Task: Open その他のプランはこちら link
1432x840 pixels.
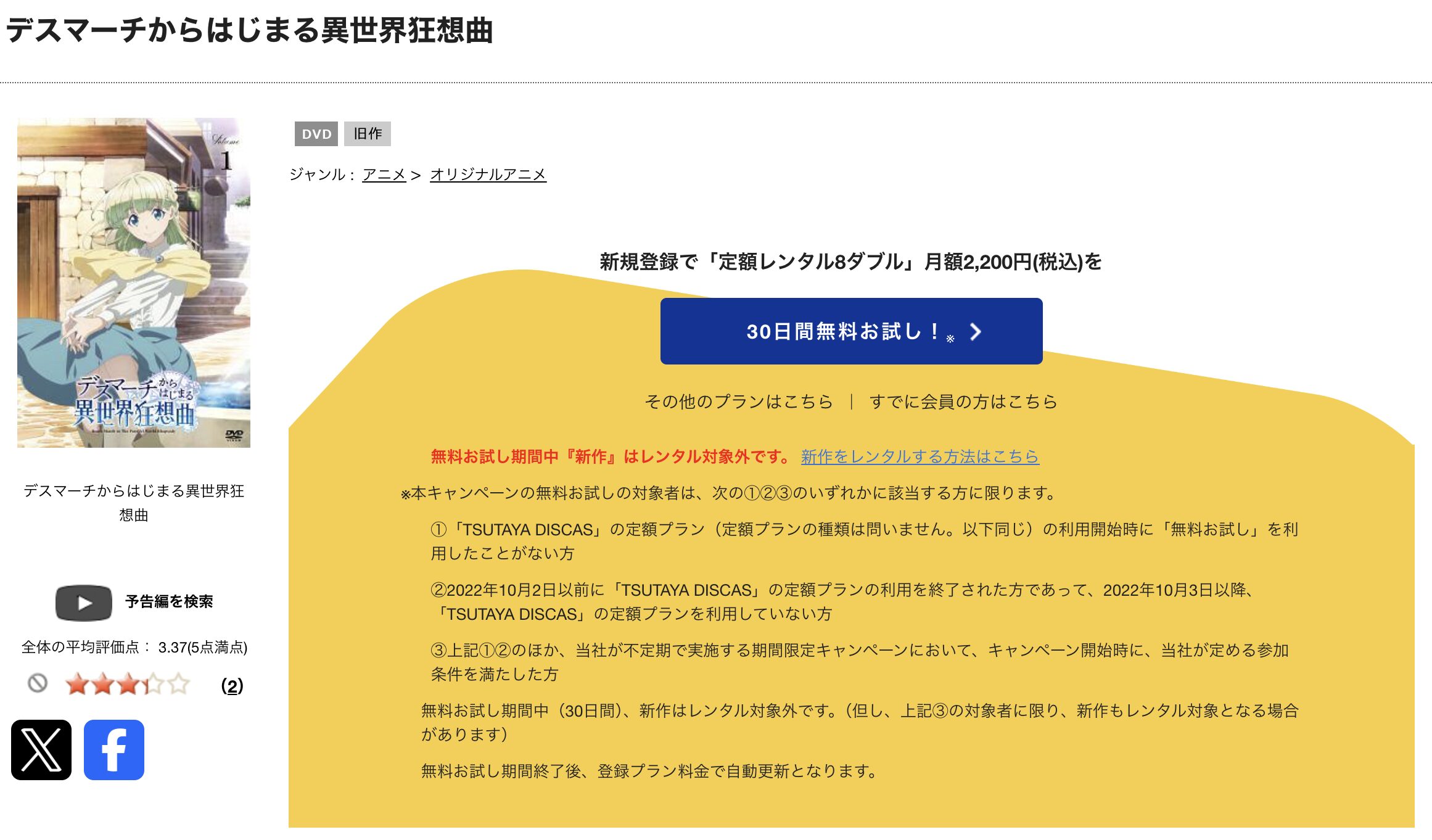Action: coord(738,401)
